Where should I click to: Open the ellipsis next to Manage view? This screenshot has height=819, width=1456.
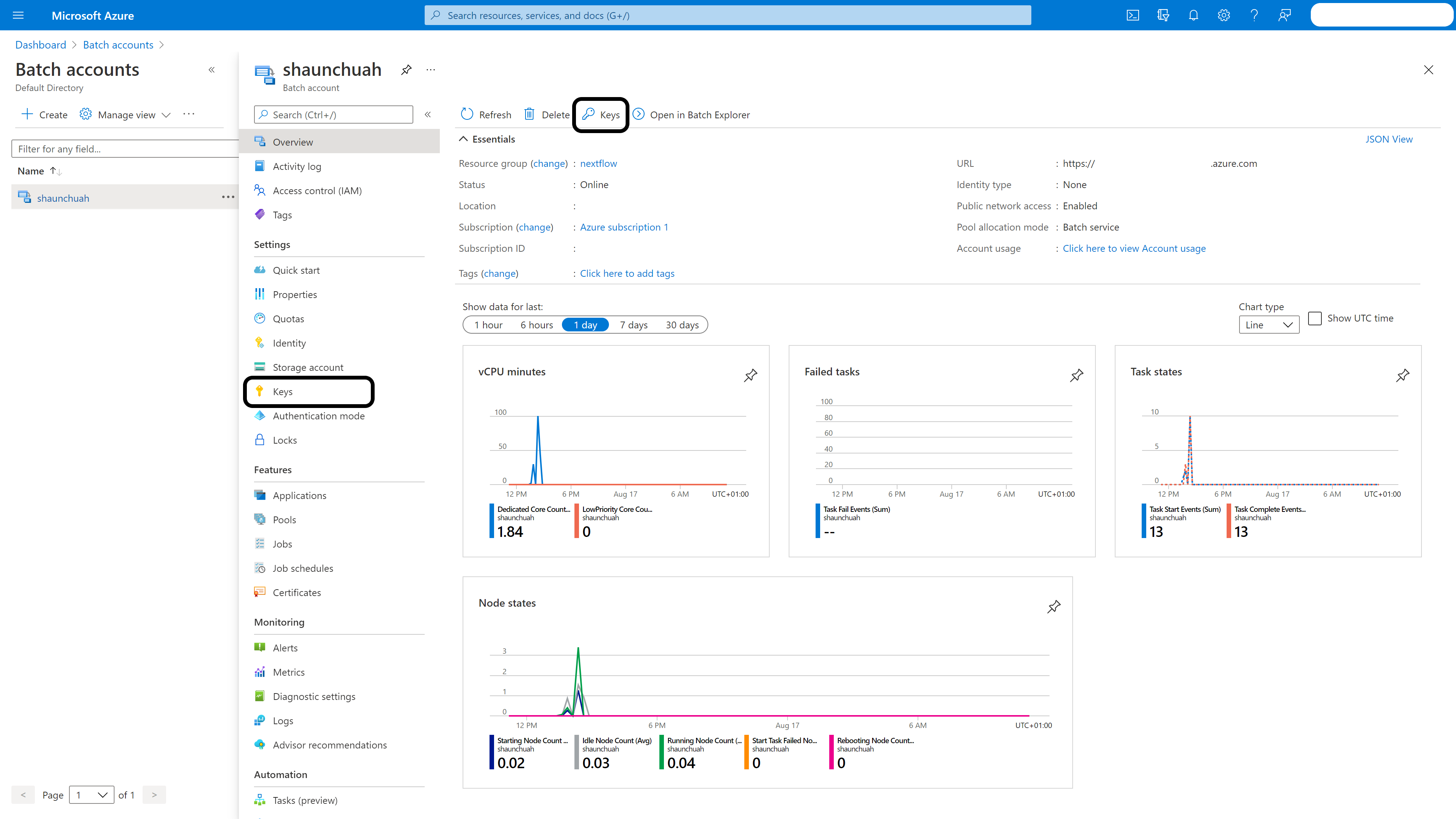(x=189, y=114)
